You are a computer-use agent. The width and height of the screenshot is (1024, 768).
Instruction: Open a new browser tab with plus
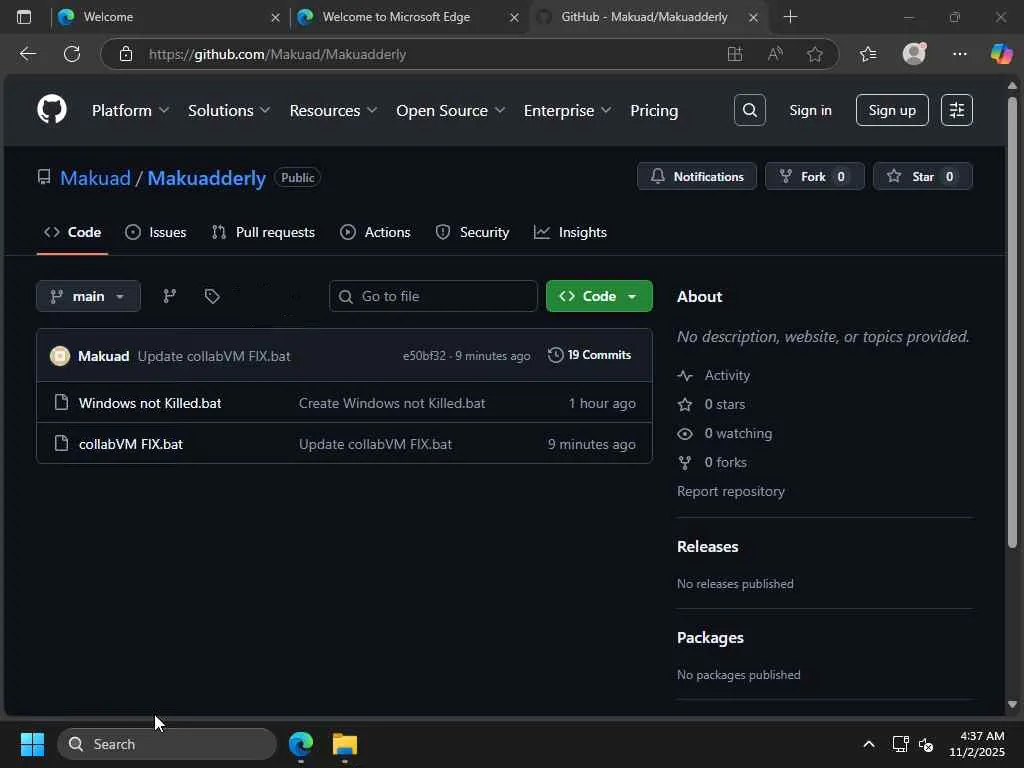(790, 17)
